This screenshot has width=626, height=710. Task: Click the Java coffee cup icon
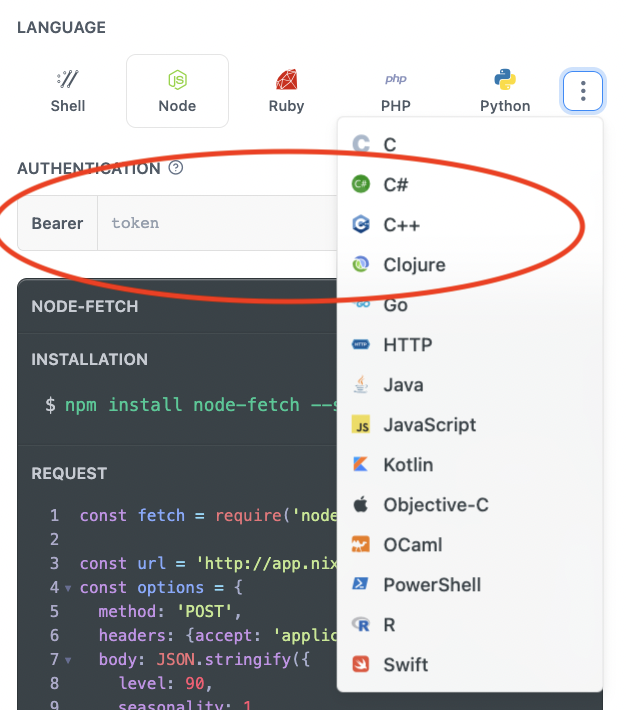tap(361, 384)
